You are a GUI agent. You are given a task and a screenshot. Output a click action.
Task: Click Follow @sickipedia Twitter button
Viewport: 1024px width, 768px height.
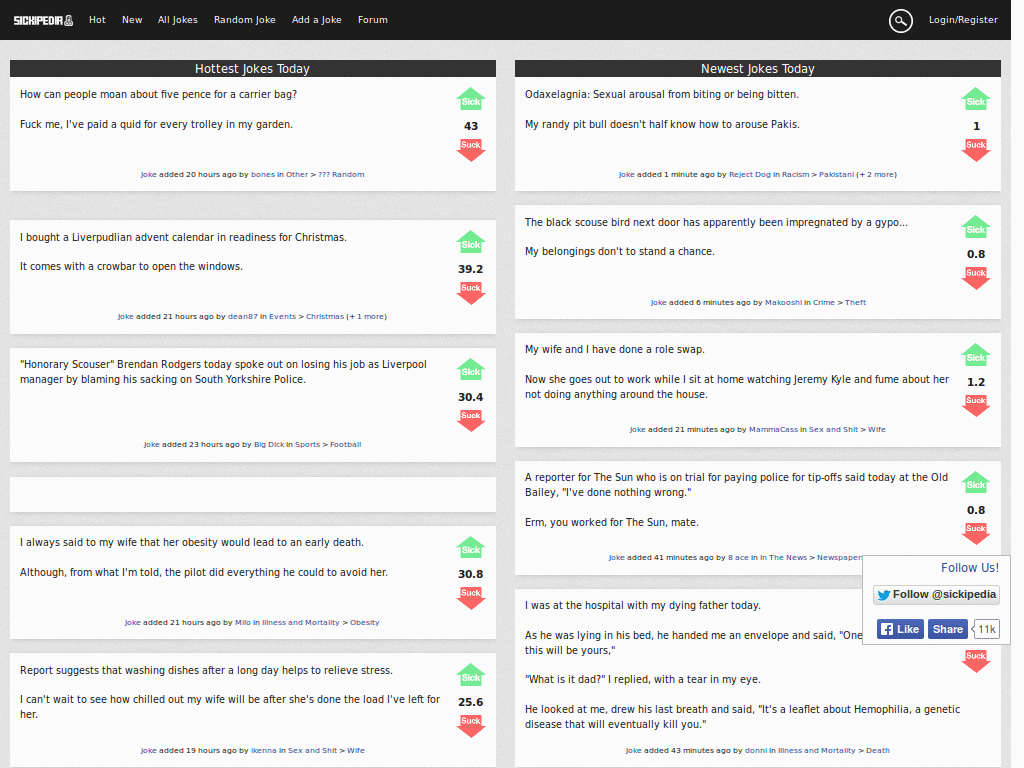click(936, 595)
